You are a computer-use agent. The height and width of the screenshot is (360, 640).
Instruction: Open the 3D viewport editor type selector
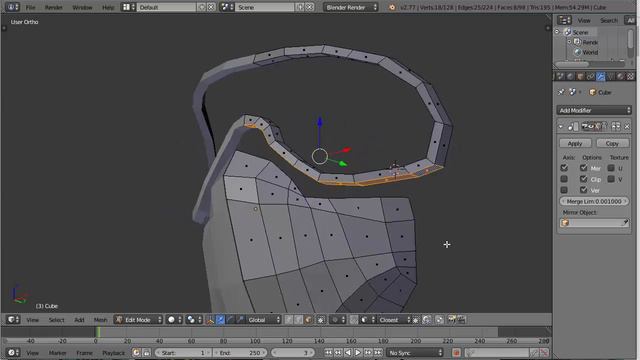tap(13, 320)
